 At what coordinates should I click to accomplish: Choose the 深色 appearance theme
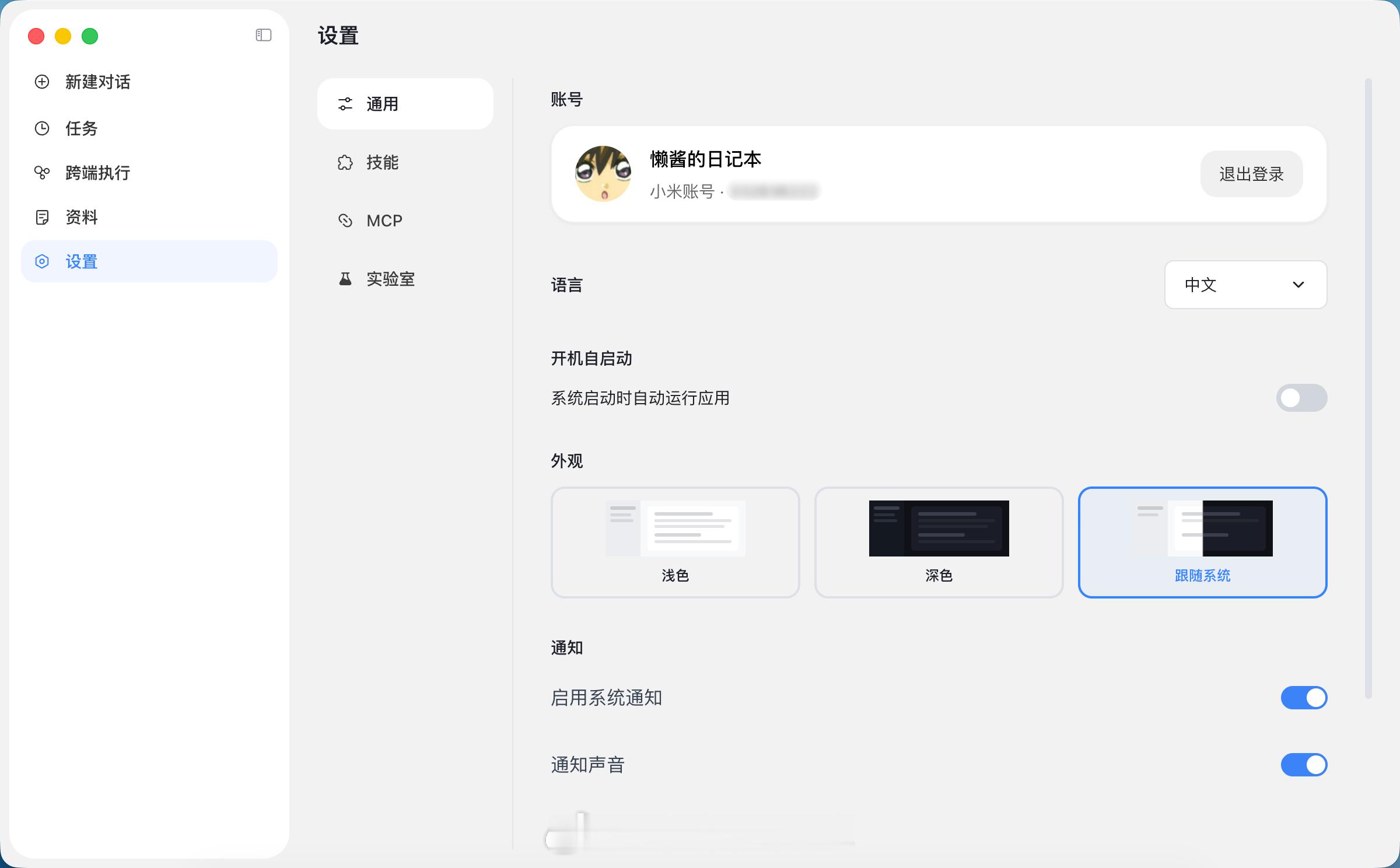pyautogui.click(x=939, y=542)
